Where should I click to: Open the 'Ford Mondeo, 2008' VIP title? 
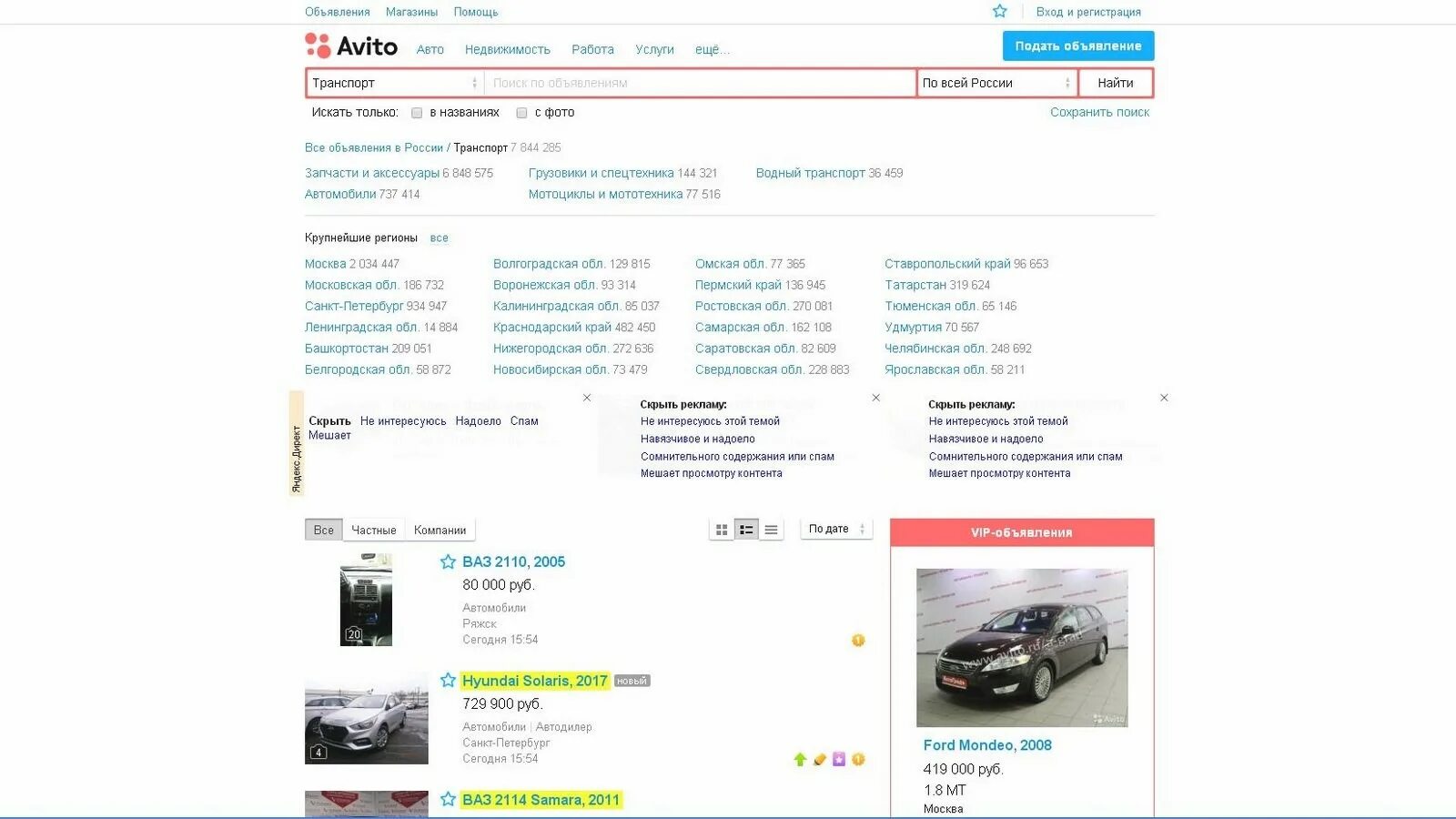click(x=987, y=744)
